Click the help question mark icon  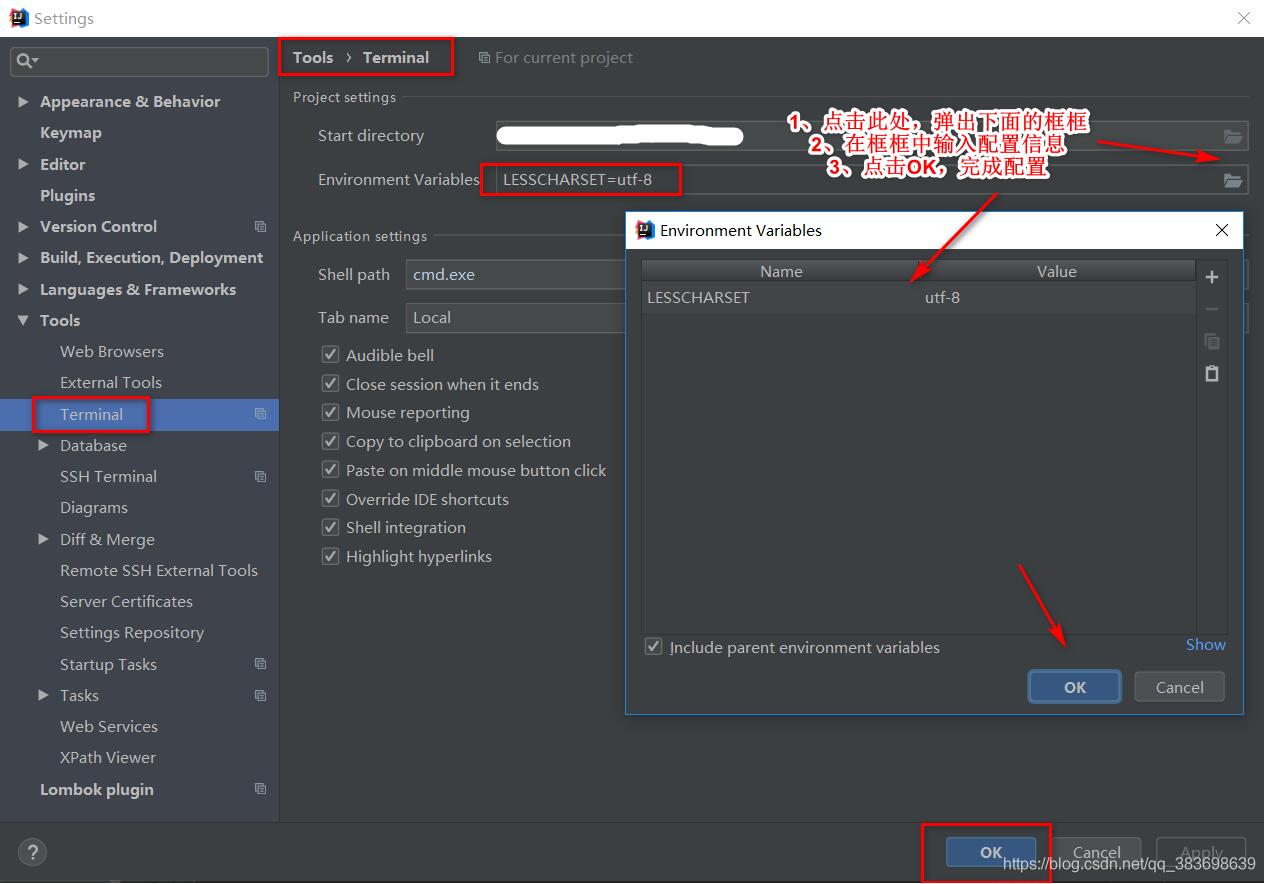pyautogui.click(x=32, y=852)
